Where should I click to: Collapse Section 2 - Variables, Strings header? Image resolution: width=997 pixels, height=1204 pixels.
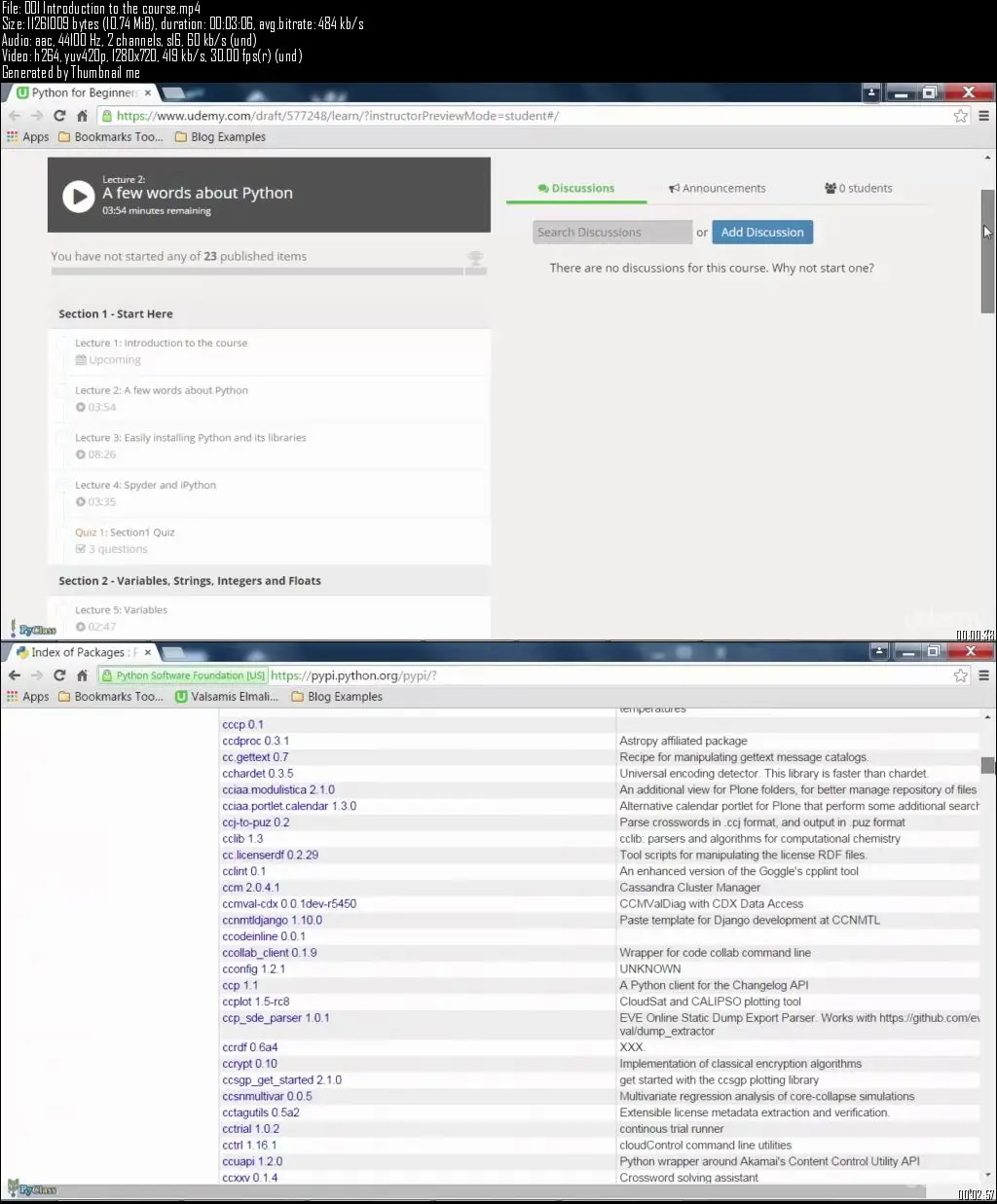coord(269,581)
